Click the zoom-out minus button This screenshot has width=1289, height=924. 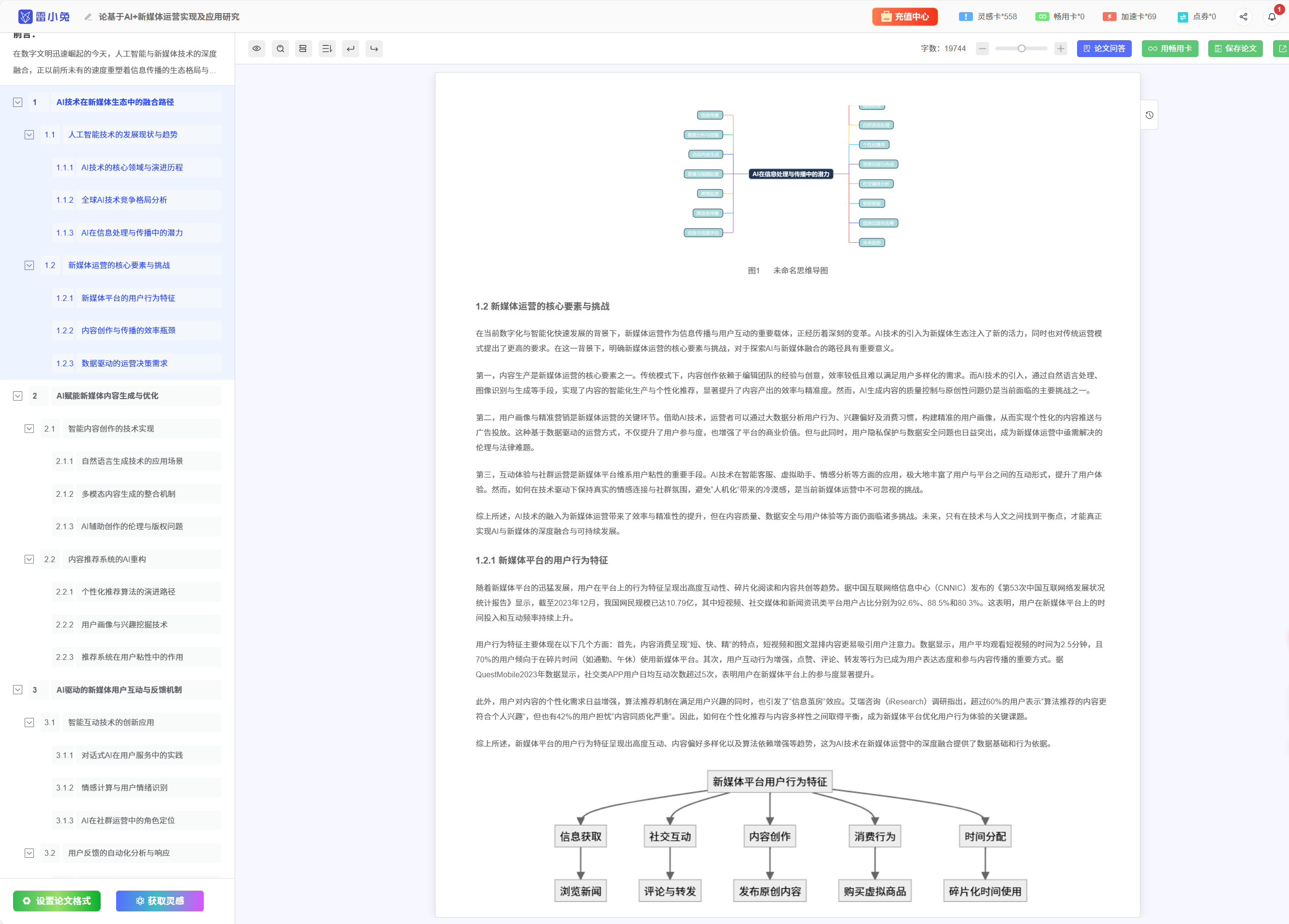pos(982,49)
